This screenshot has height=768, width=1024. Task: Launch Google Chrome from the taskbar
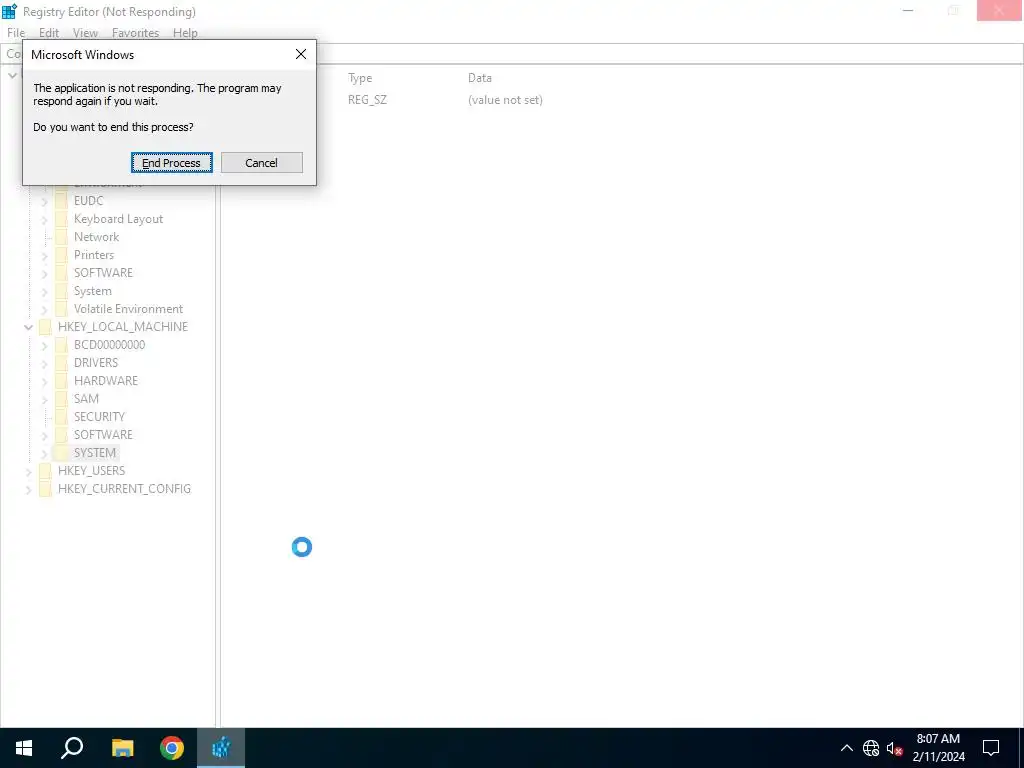click(x=172, y=748)
